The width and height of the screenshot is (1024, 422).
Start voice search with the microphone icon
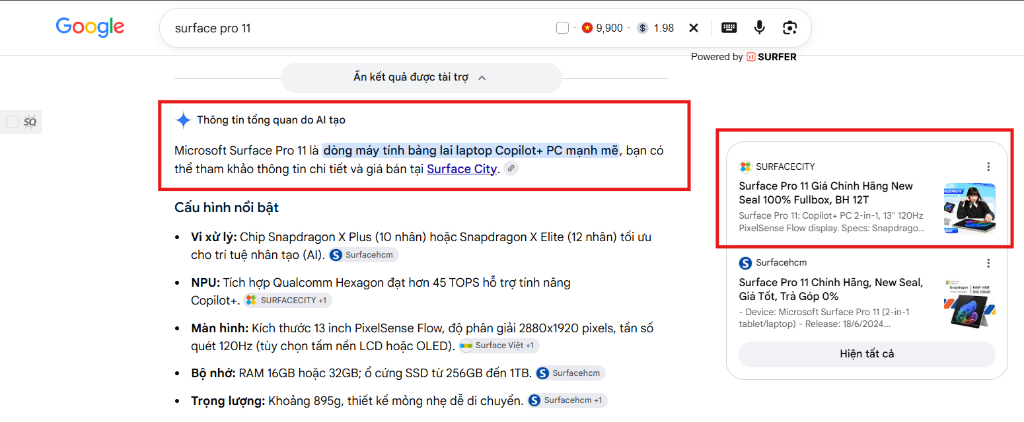click(x=760, y=27)
